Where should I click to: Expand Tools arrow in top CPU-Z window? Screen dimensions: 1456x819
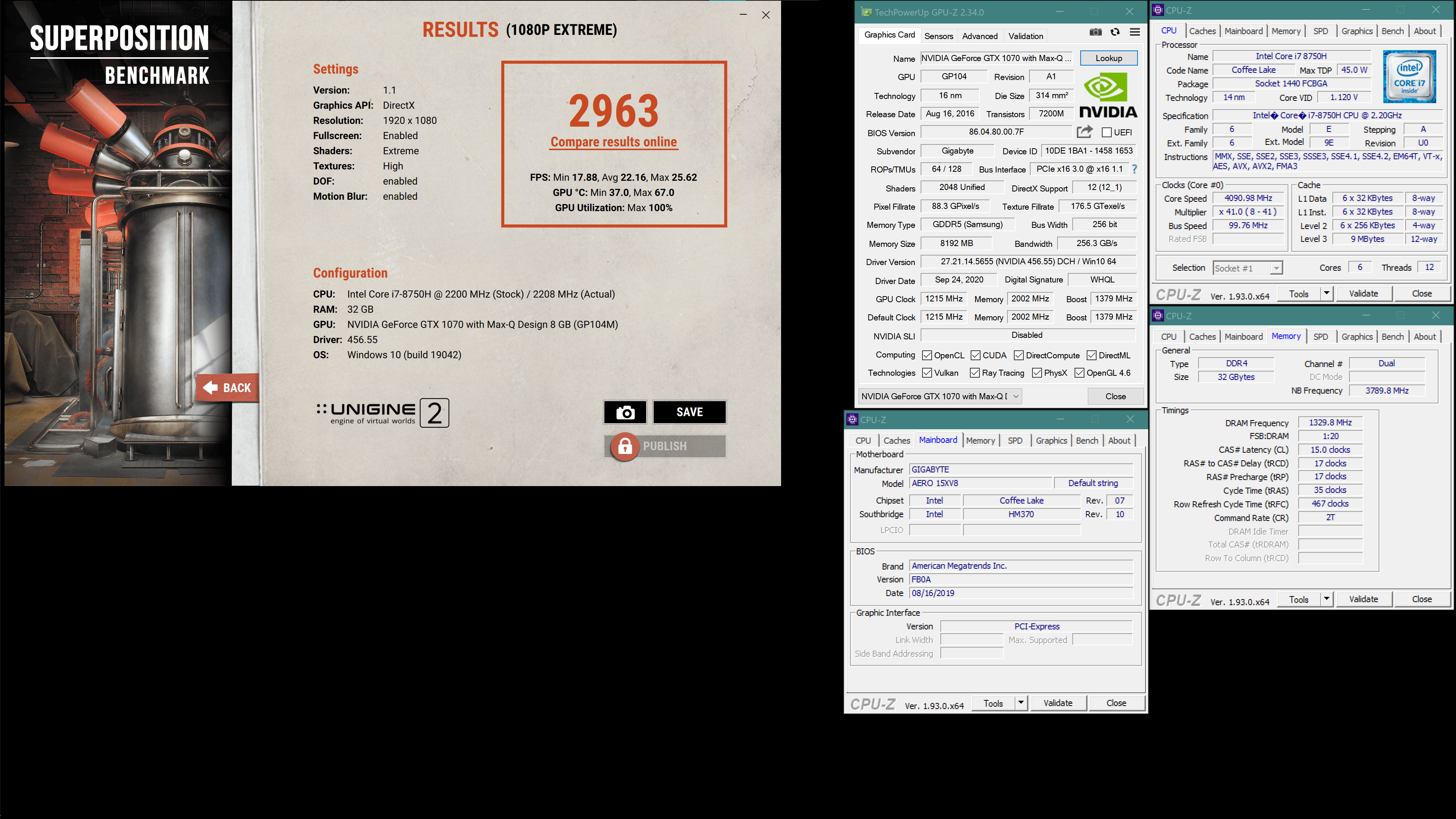coord(1326,293)
